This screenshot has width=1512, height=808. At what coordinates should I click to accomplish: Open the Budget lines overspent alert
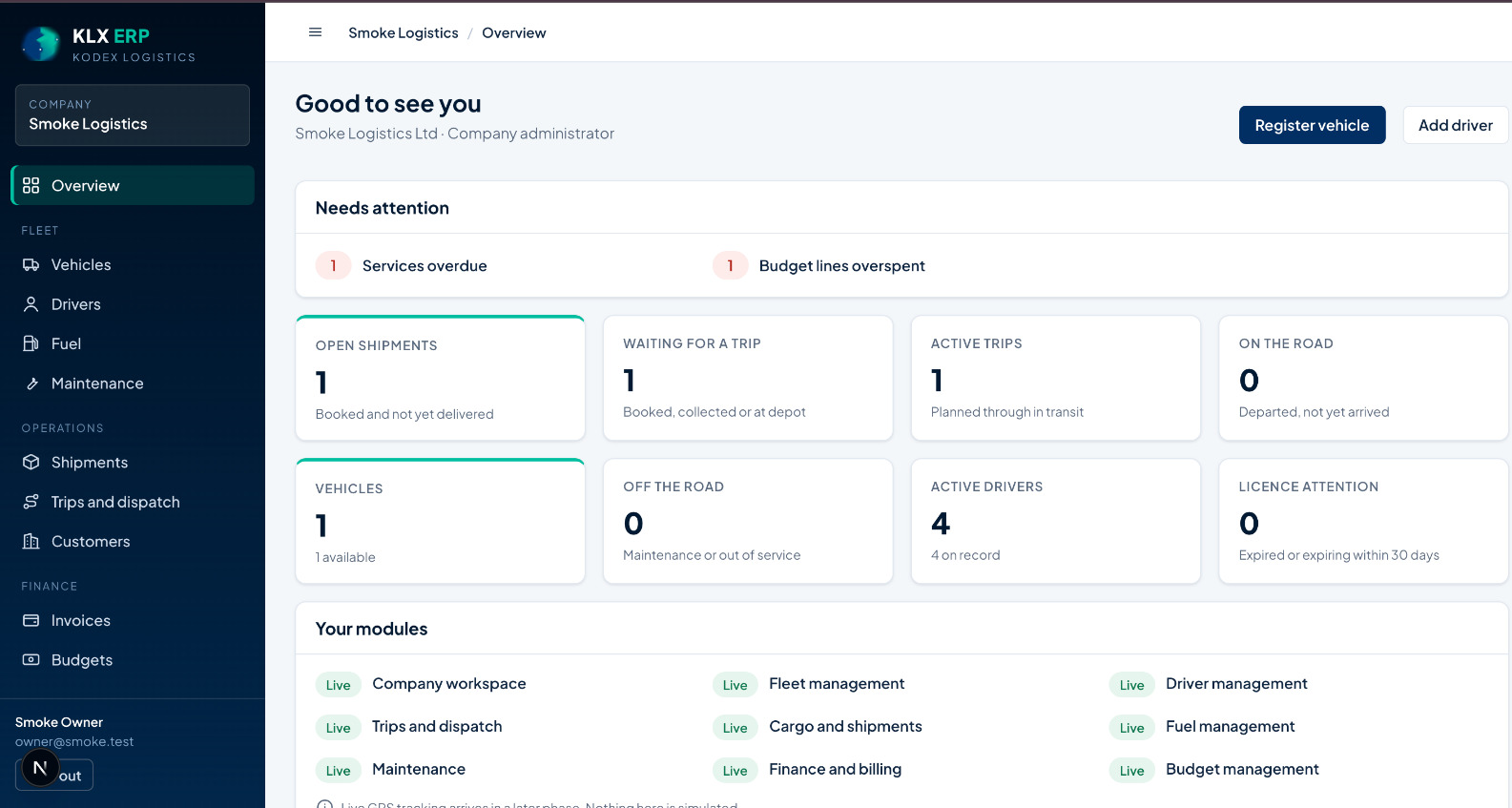(x=818, y=266)
